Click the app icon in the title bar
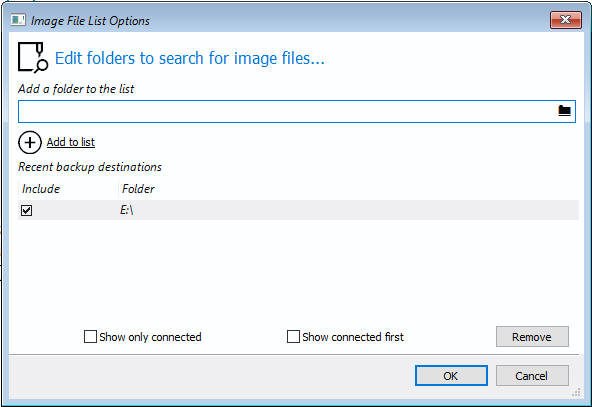 tap(18, 20)
